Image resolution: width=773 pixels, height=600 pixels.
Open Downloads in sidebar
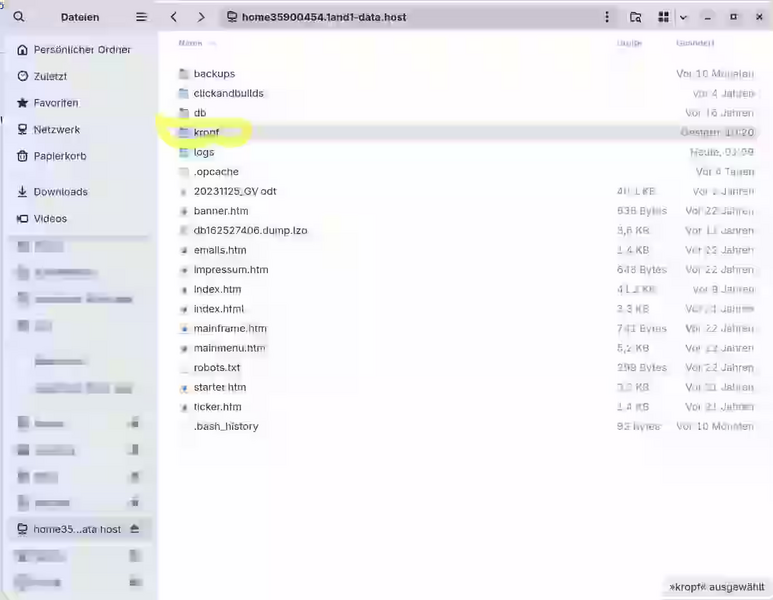point(79,192)
